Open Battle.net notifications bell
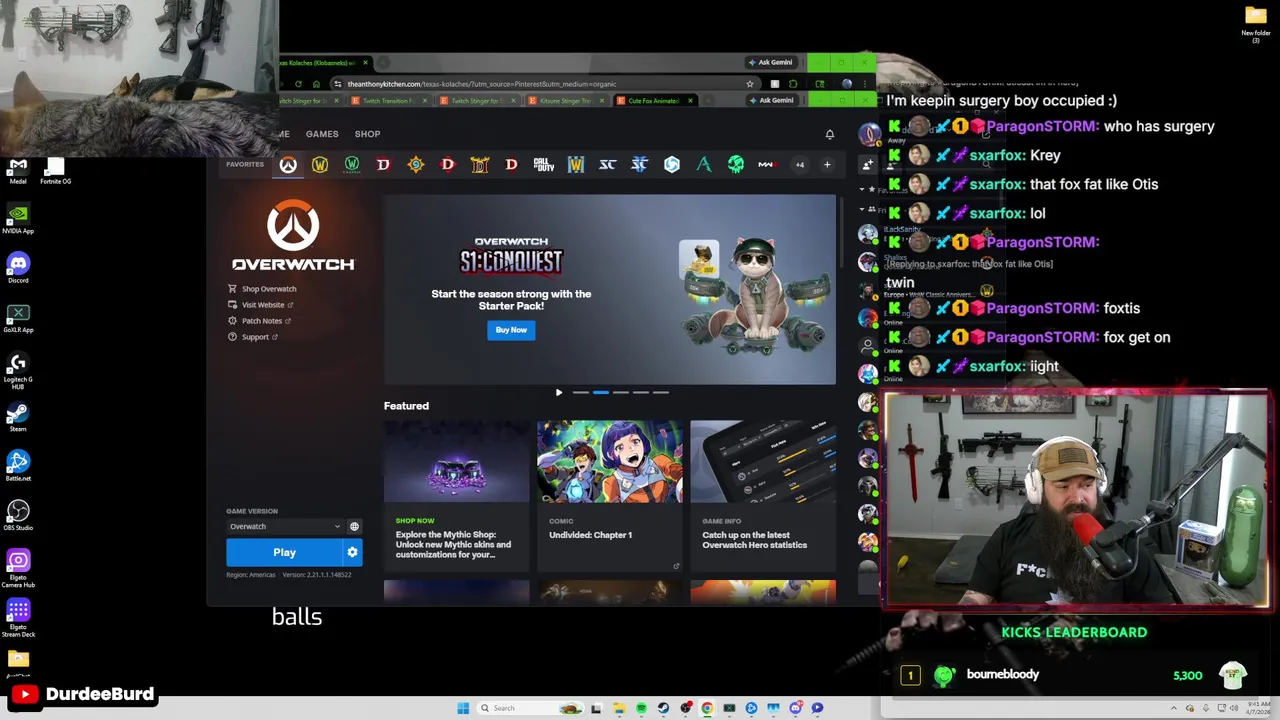The width and height of the screenshot is (1280, 720). pyautogui.click(x=829, y=134)
